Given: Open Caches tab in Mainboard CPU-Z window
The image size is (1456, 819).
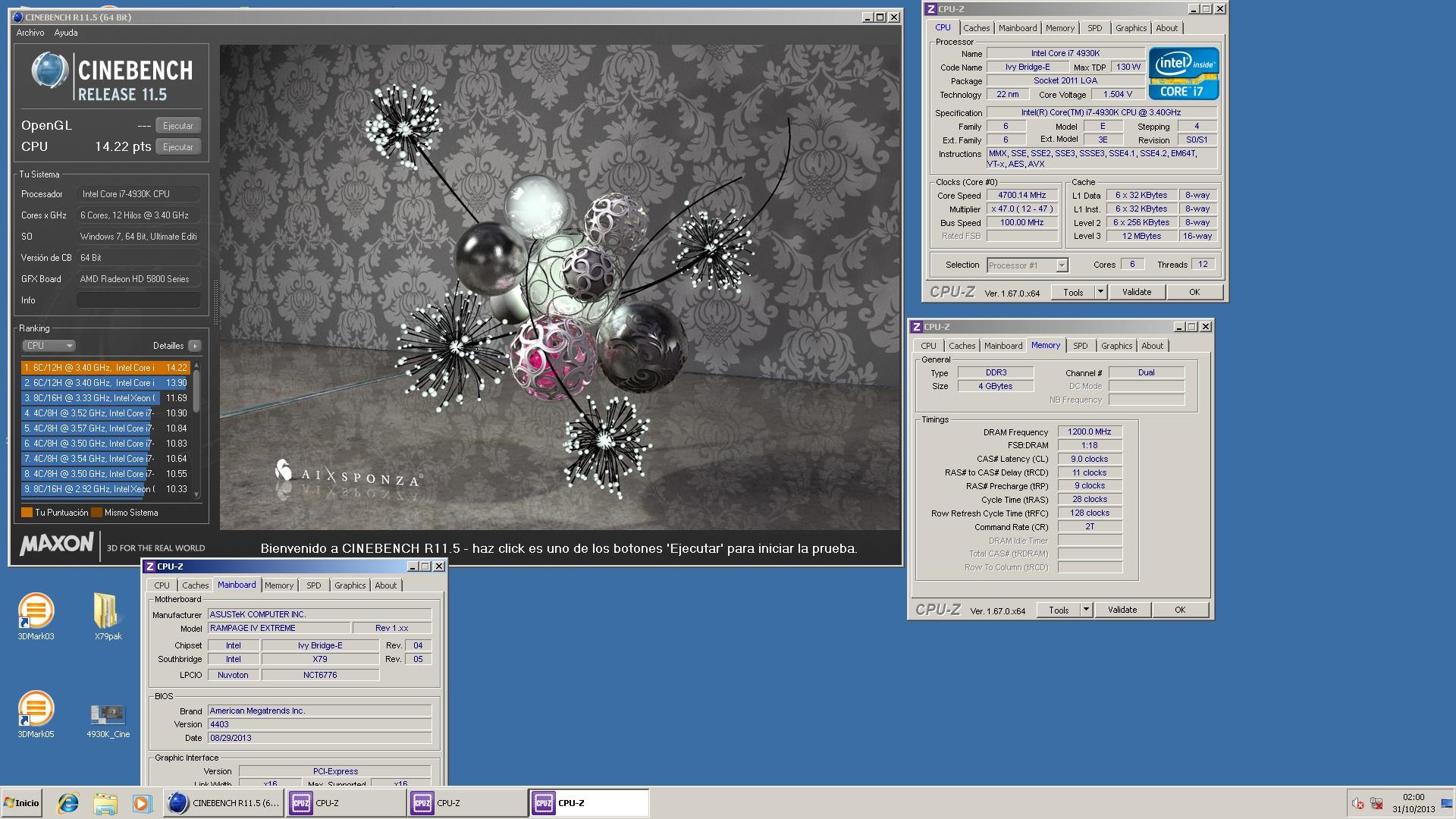Looking at the screenshot, I should (195, 585).
